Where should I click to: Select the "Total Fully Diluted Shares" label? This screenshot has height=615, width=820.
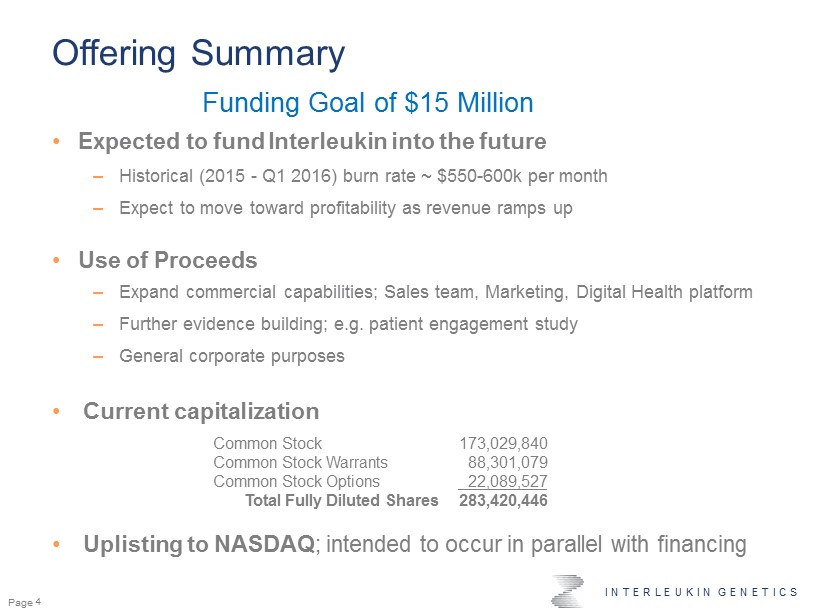click(341, 500)
